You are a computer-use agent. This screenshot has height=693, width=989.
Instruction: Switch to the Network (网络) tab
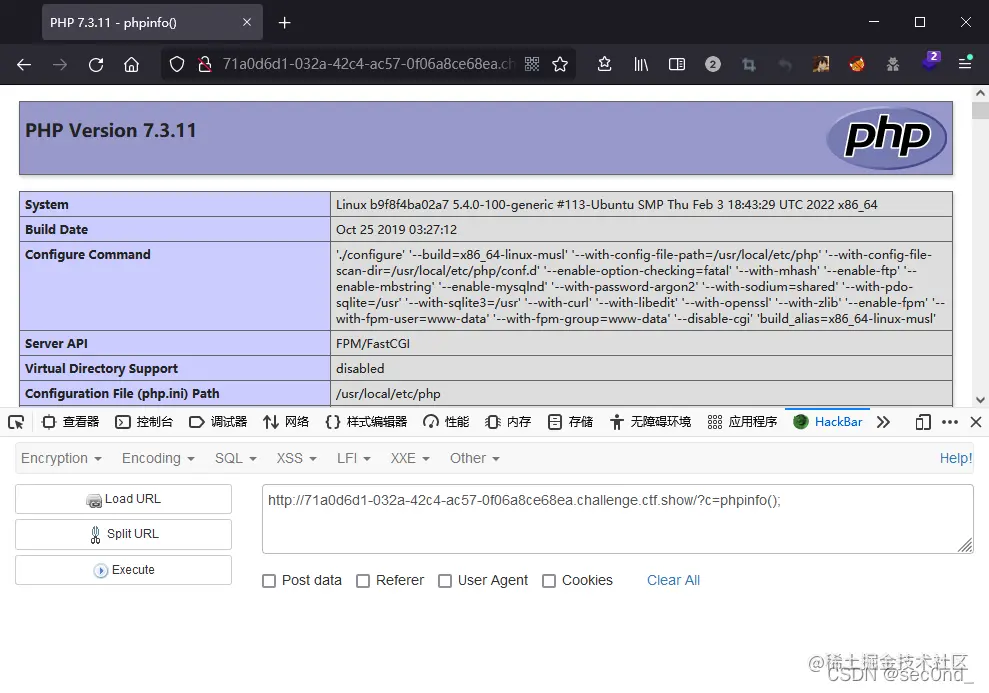(286, 422)
